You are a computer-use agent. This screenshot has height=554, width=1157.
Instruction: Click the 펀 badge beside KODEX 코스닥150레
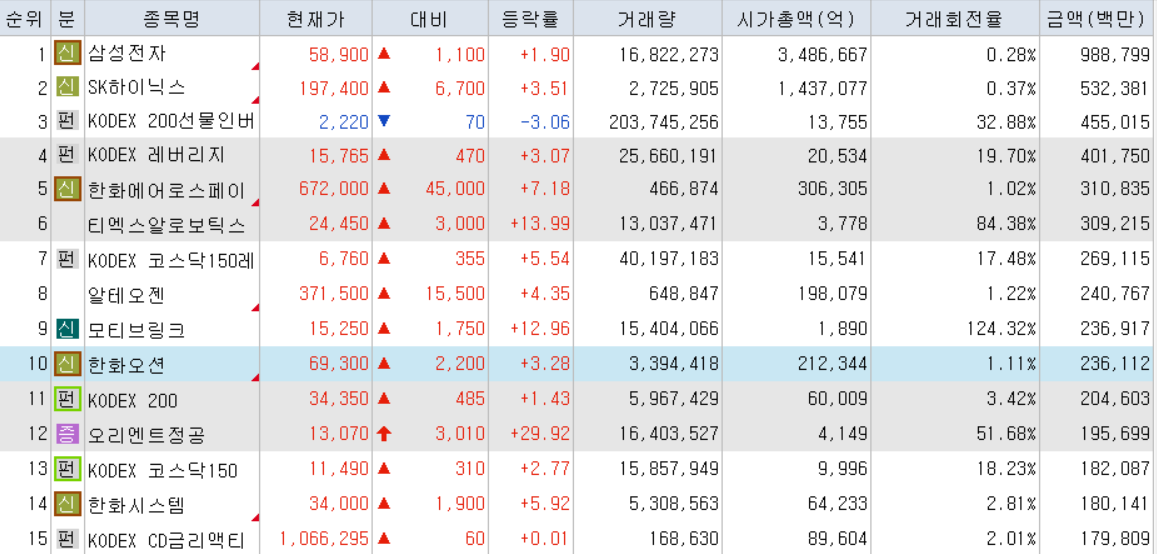coord(67,259)
